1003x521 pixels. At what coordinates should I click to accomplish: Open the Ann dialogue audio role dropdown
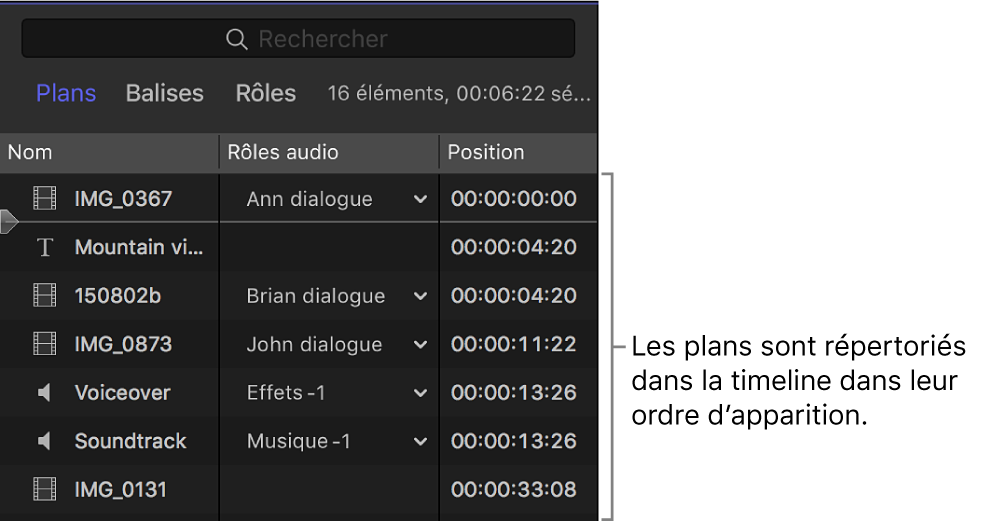420,200
